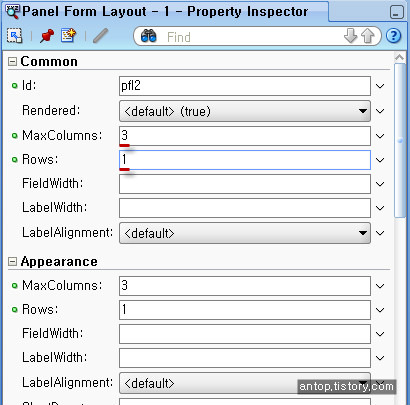Click the Appearance Rows input field

(245, 310)
